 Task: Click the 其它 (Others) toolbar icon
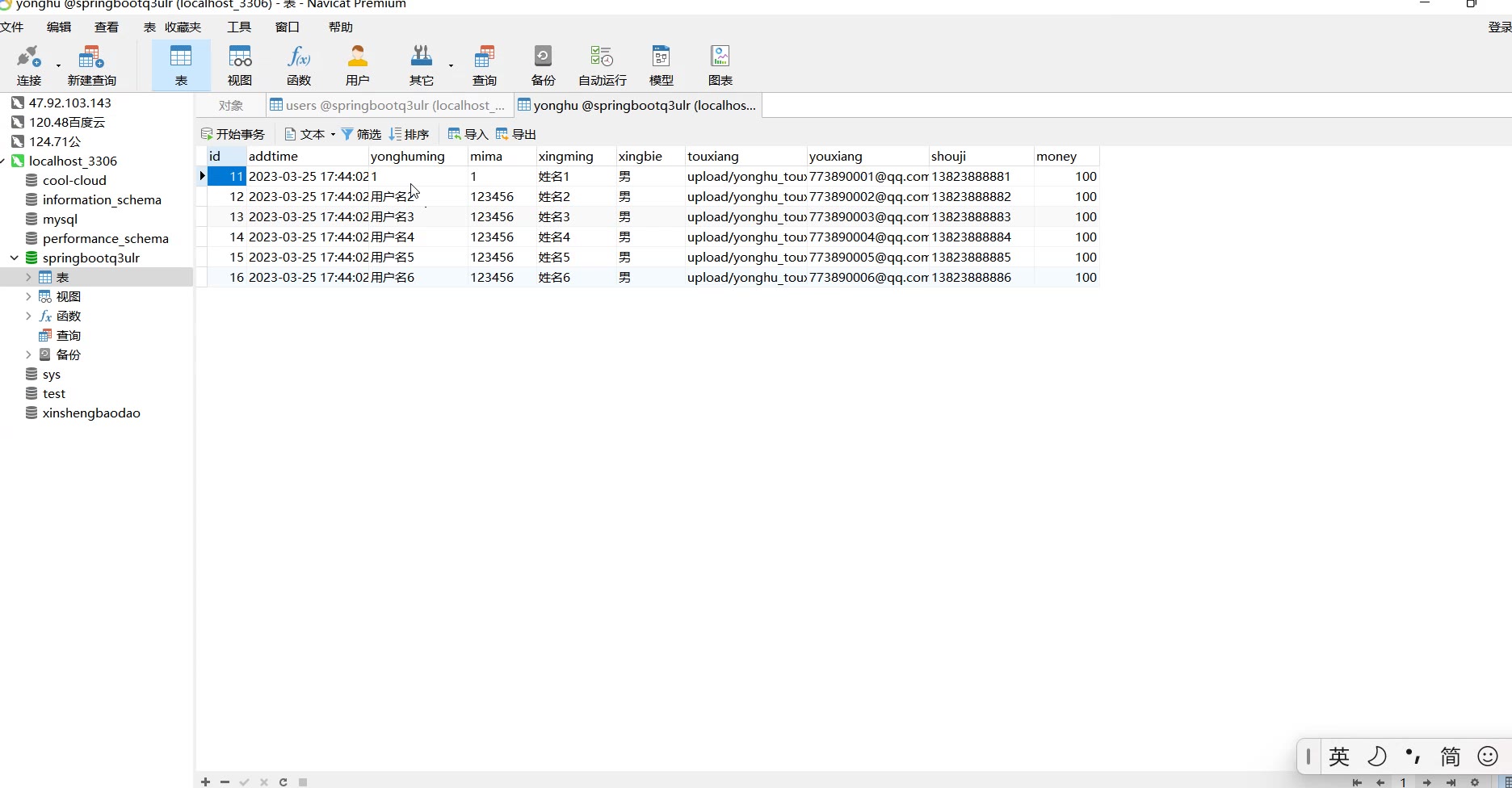pyautogui.click(x=421, y=65)
